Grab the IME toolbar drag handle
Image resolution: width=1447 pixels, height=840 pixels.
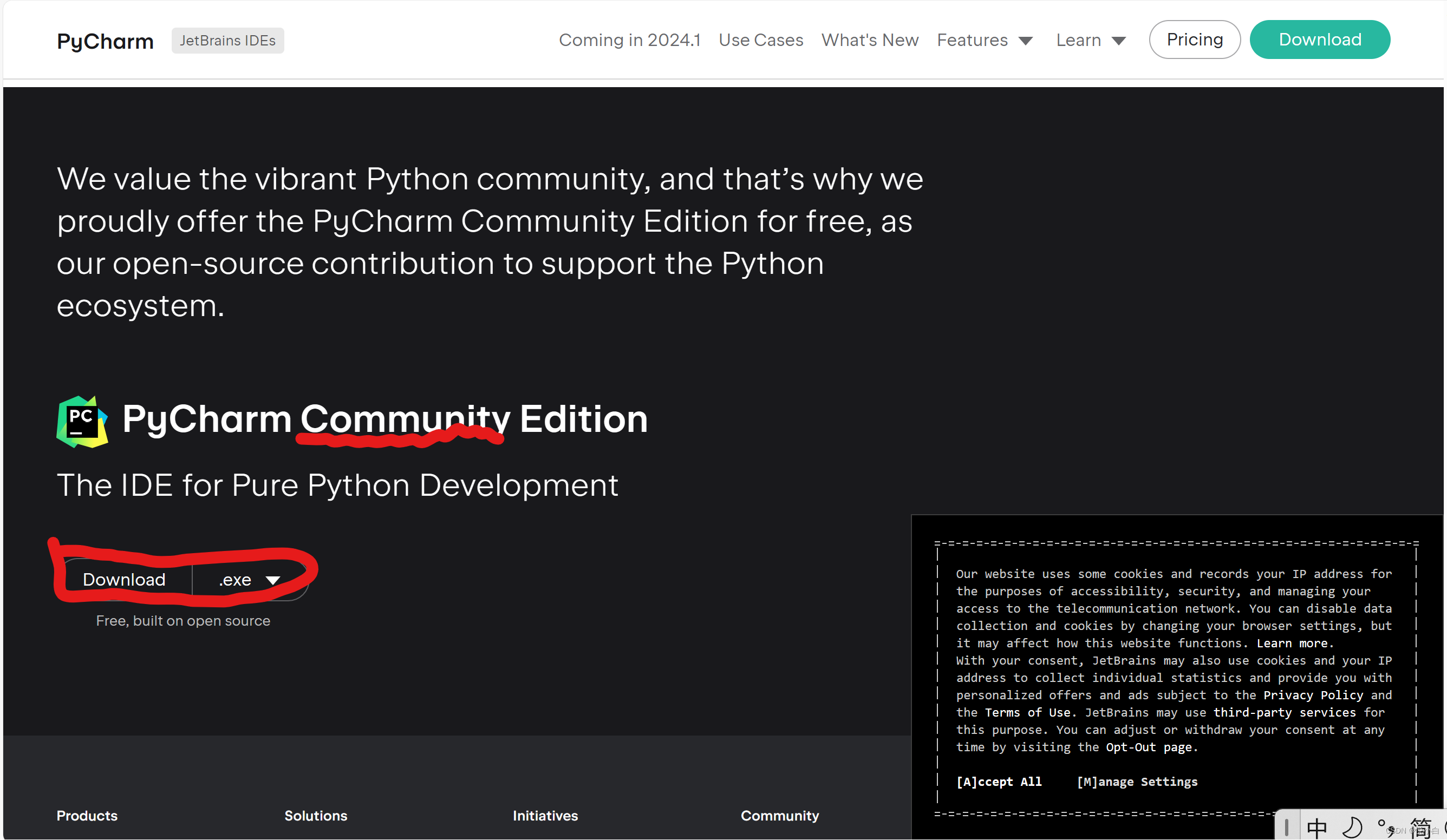1286,829
